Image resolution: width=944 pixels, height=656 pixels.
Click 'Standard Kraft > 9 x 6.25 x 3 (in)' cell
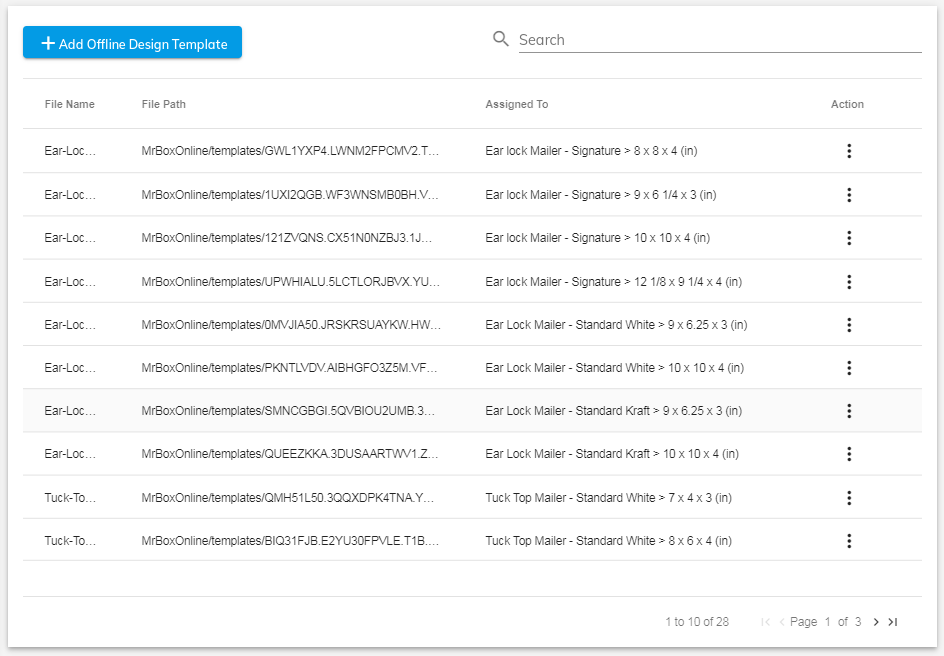point(613,411)
